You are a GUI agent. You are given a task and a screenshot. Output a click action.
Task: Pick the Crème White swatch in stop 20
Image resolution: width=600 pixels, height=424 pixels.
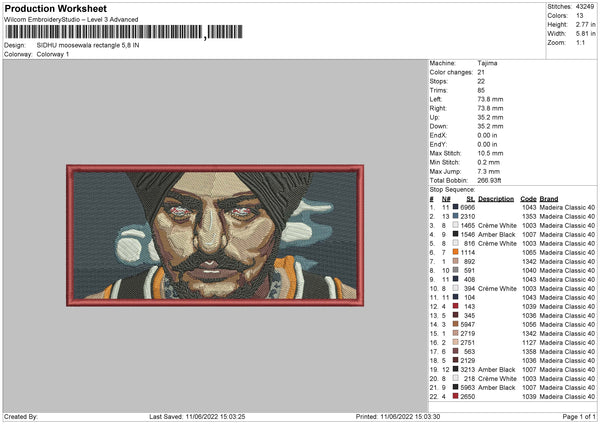[455, 378]
